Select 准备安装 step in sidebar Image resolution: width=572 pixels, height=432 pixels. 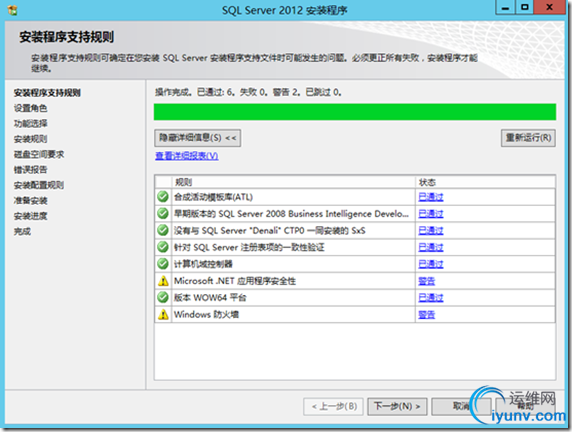click(30, 200)
